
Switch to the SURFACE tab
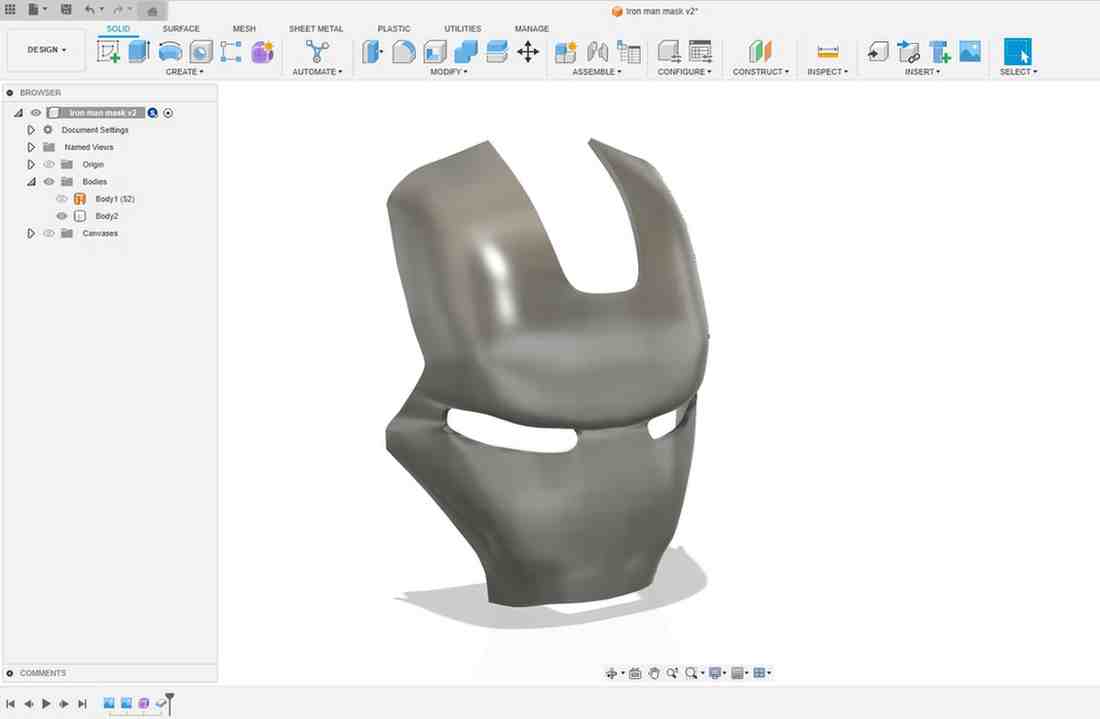[x=181, y=29]
